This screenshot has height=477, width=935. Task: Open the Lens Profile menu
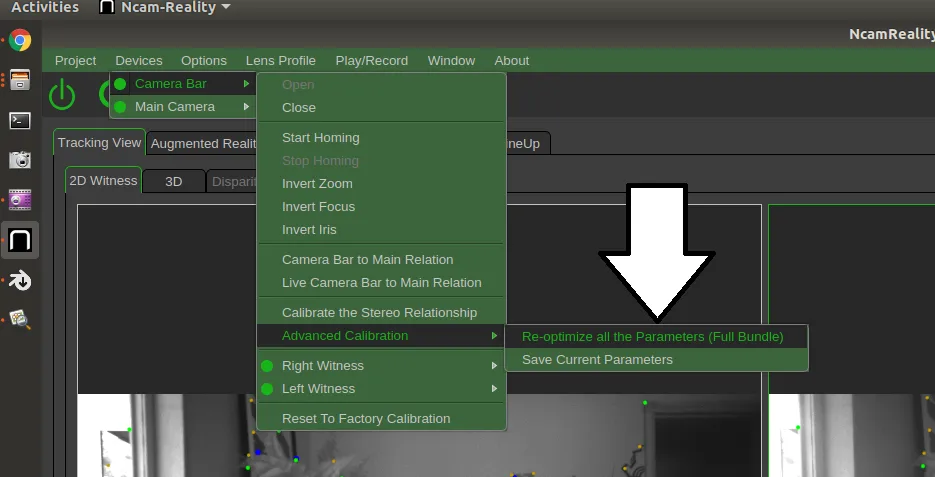pyautogui.click(x=281, y=61)
